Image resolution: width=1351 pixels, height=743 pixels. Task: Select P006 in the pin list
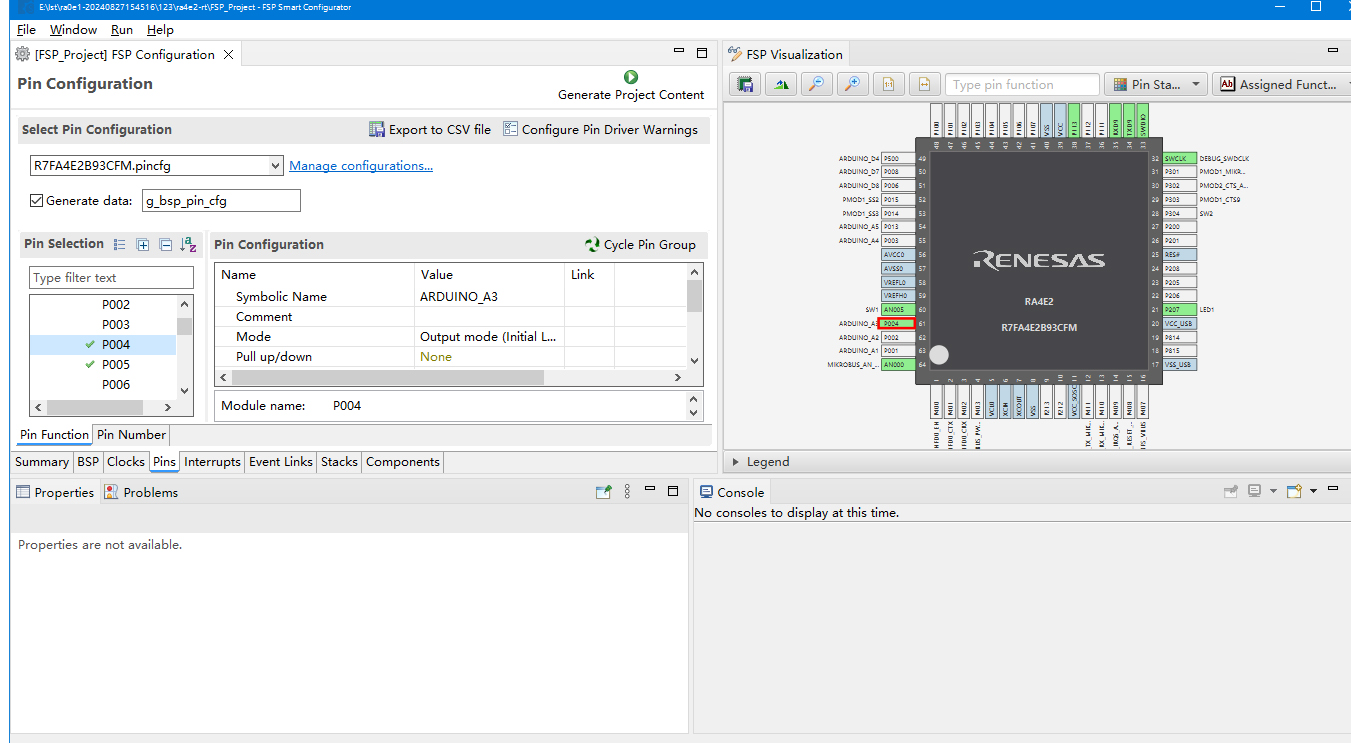click(116, 384)
